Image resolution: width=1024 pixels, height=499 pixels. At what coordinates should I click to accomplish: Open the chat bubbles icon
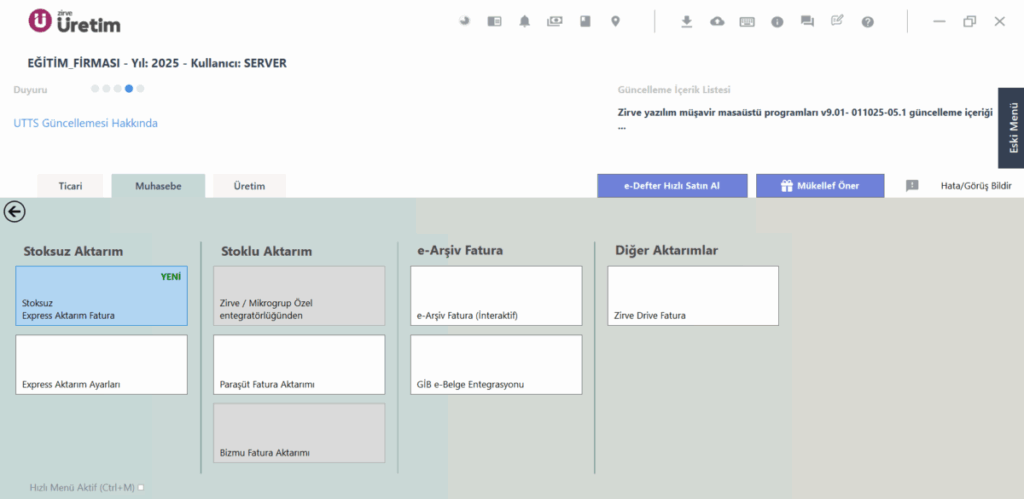point(807,22)
